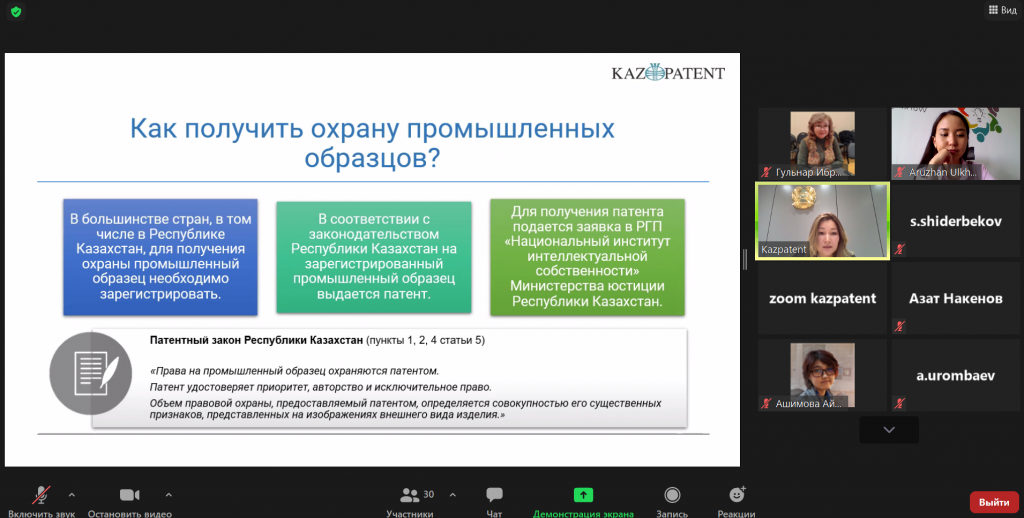Open the Участники participants panel
Screen dimensions: 1024x518
click(410, 498)
